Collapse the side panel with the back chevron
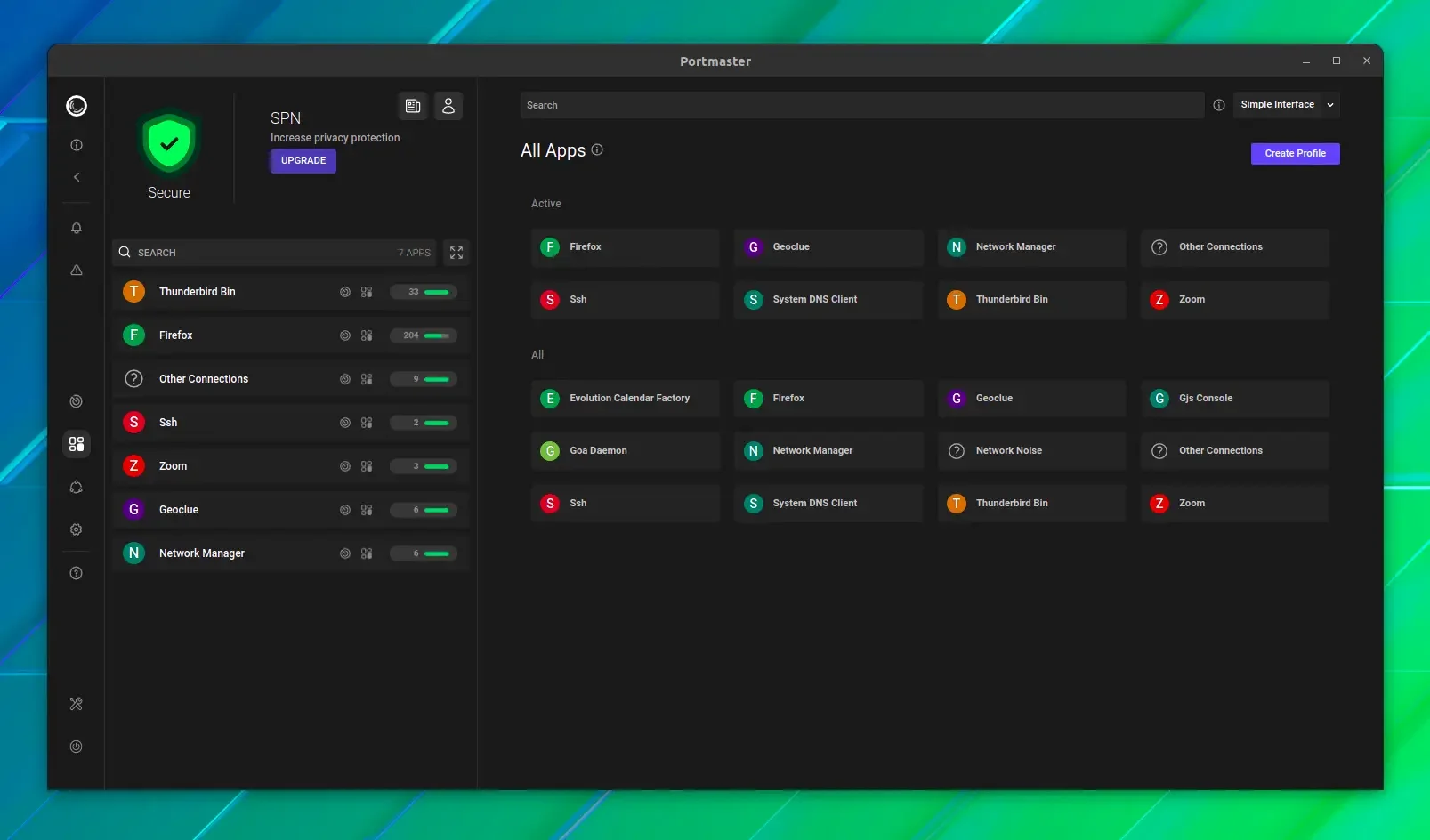Image resolution: width=1430 pixels, height=840 pixels. [x=77, y=177]
